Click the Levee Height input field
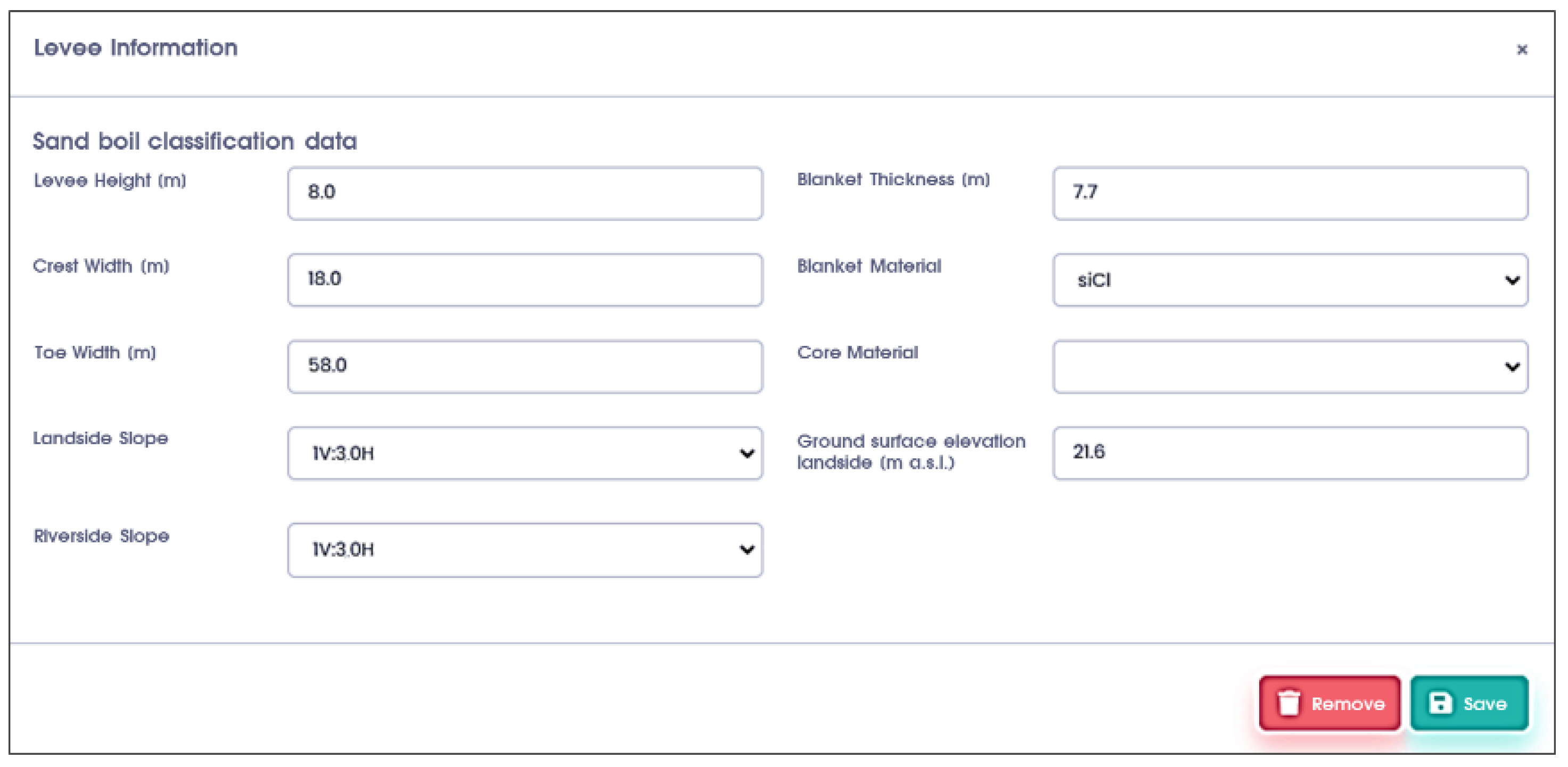 (x=524, y=193)
